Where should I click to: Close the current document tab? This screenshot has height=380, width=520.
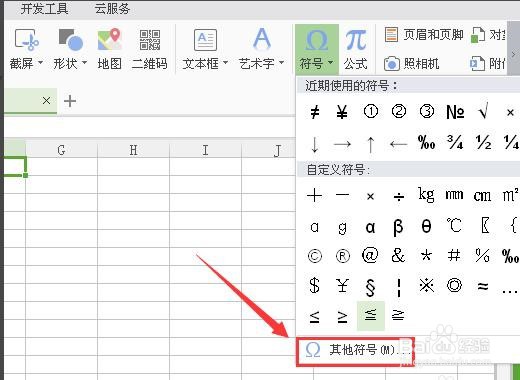47,100
